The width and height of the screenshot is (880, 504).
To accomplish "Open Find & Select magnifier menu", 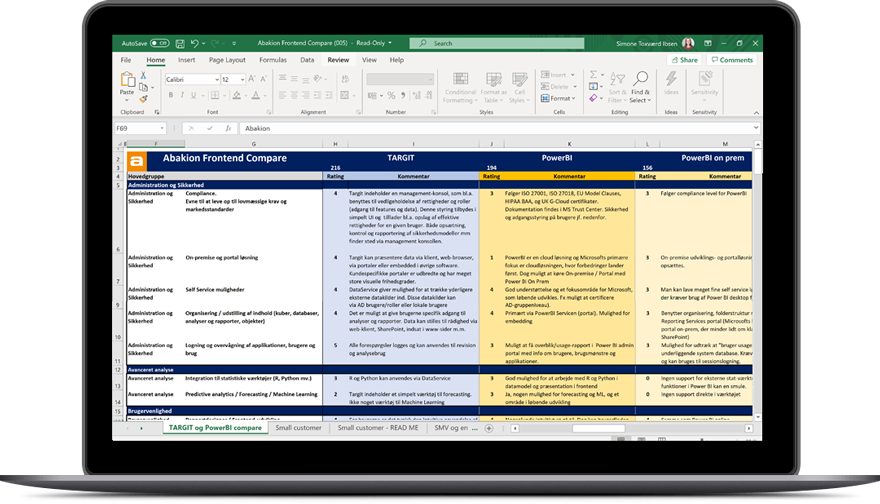I will (x=640, y=88).
